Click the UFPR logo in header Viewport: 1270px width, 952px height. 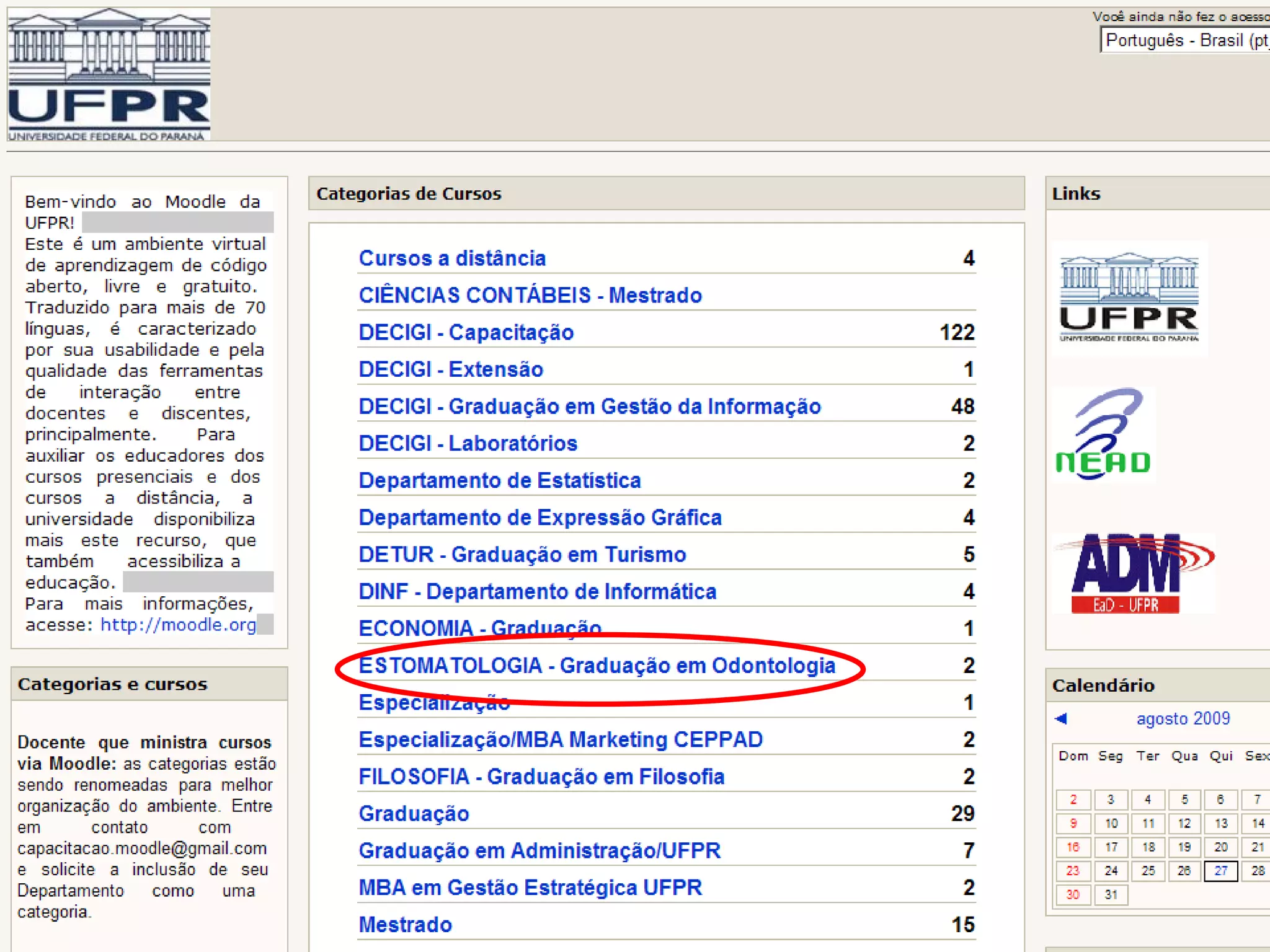109,74
